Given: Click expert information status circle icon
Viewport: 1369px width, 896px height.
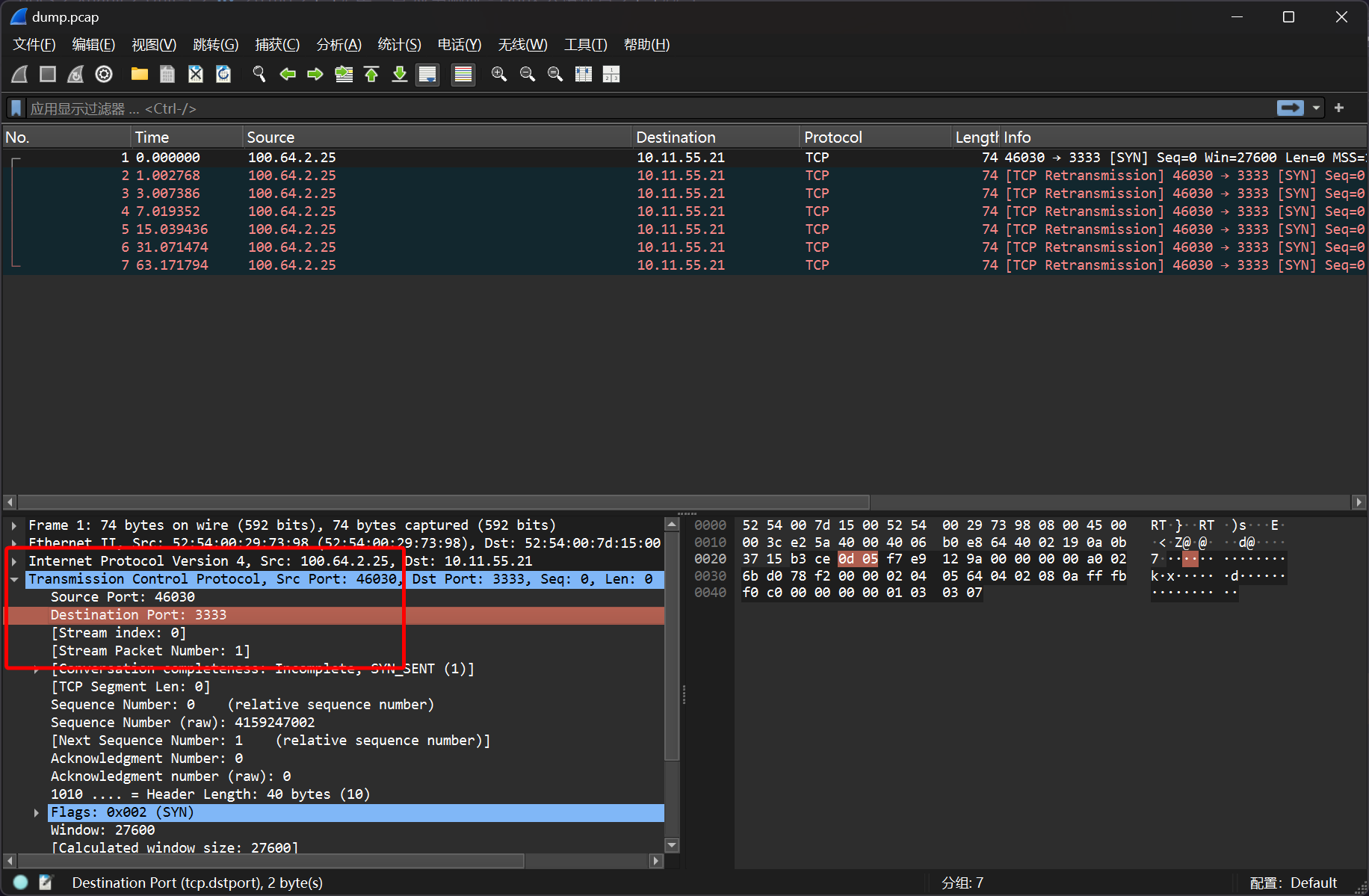Looking at the screenshot, I should (x=21, y=883).
